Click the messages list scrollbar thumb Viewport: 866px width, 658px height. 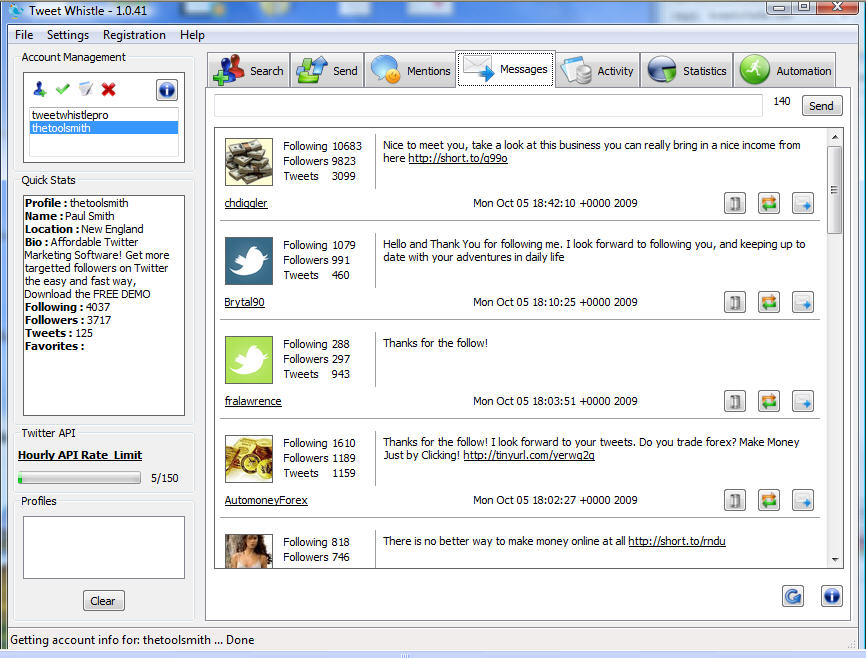pos(835,189)
